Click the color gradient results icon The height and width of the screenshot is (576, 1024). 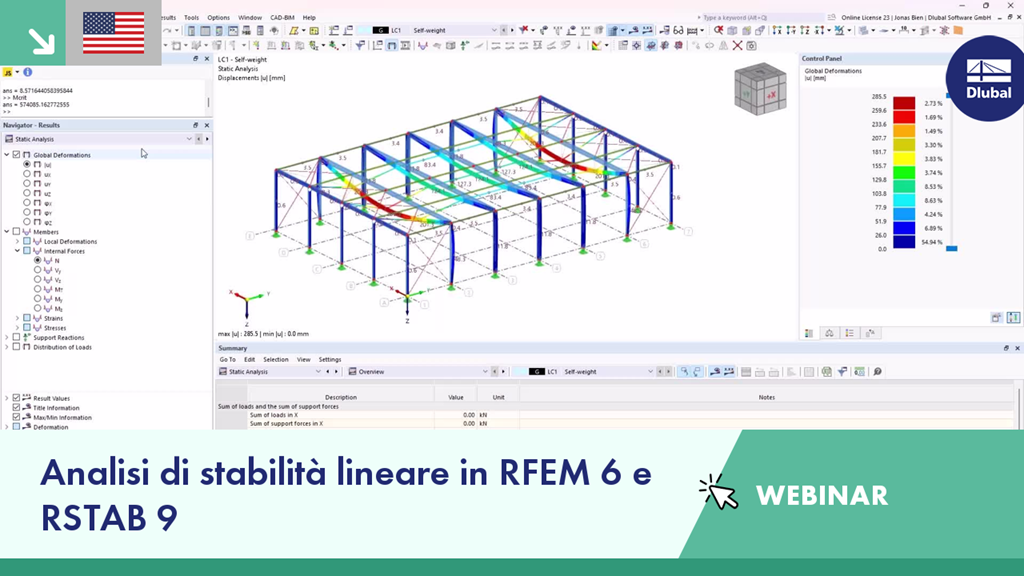pos(596,46)
